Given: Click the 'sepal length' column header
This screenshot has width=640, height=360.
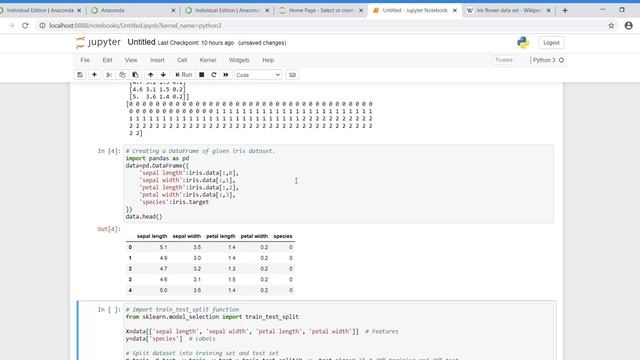Looking at the screenshot, I should (152, 236).
